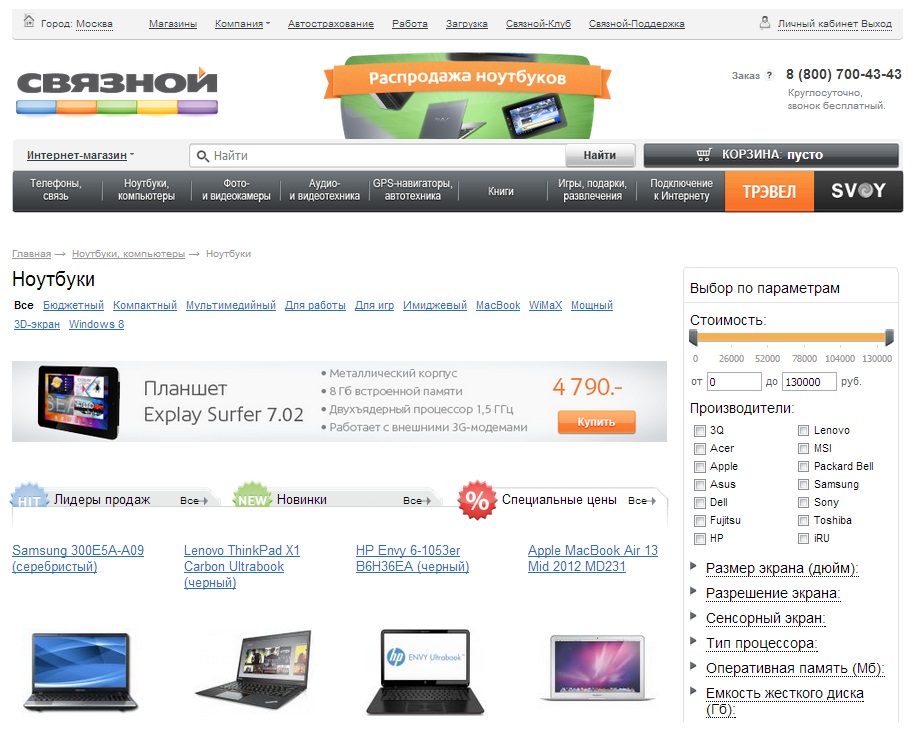
Task: Click the question mark icon beside Заказ
Action: (769, 75)
